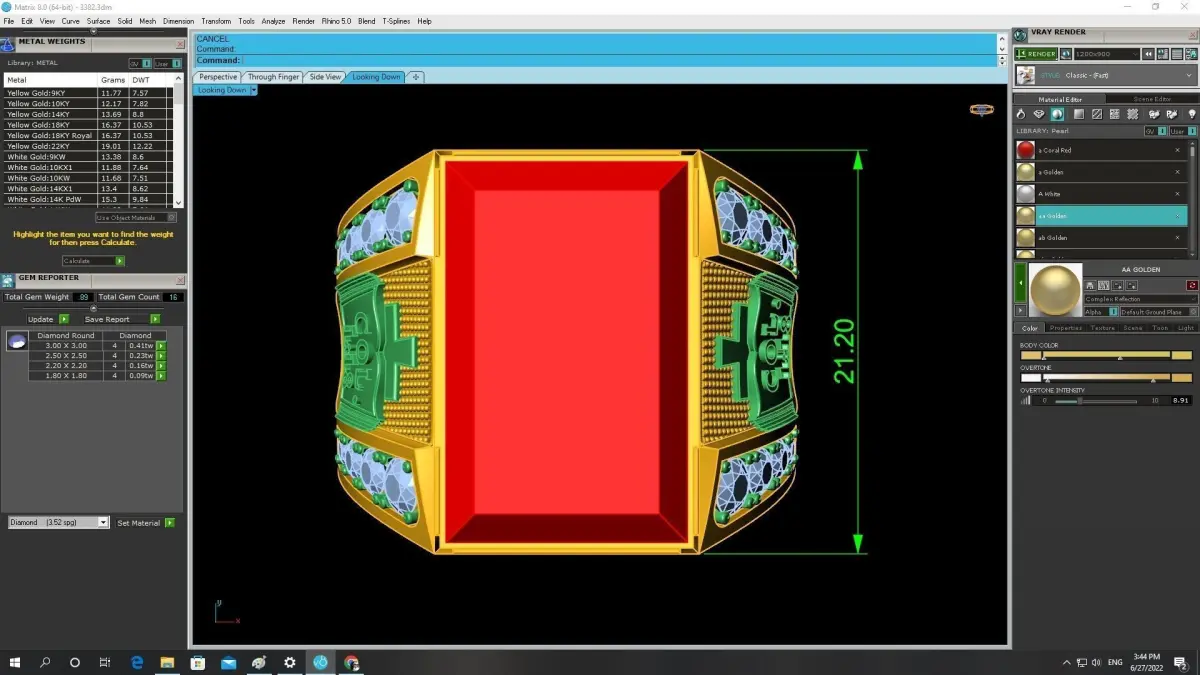Open Microsoft Edge from the taskbar
The height and width of the screenshot is (675, 1200).
(137, 662)
